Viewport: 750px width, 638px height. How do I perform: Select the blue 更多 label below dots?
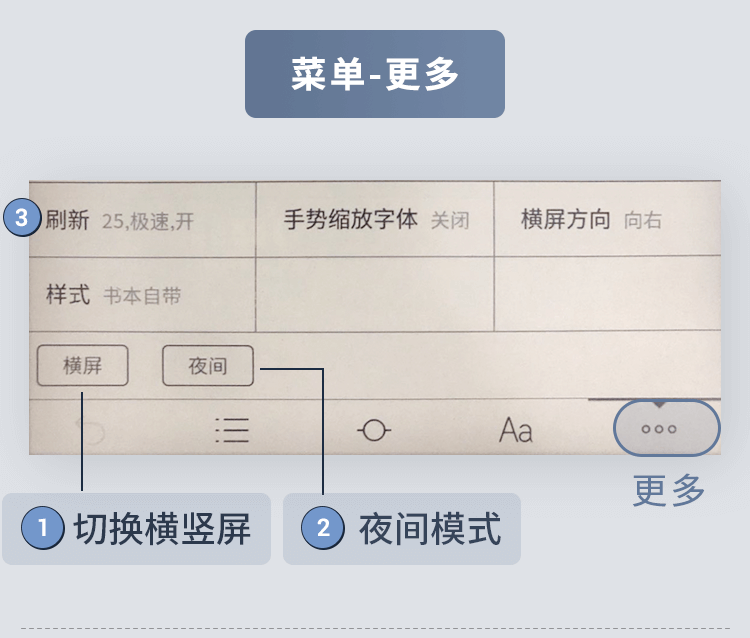(x=669, y=490)
